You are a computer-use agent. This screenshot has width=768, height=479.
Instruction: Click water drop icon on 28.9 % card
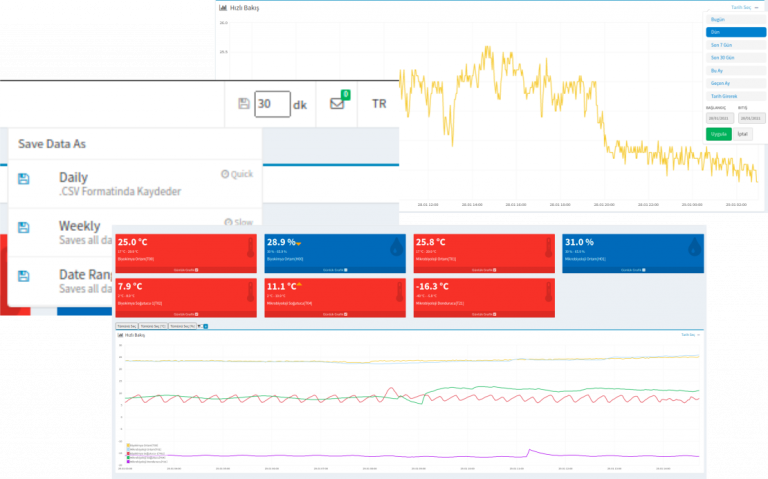pos(397,249)
